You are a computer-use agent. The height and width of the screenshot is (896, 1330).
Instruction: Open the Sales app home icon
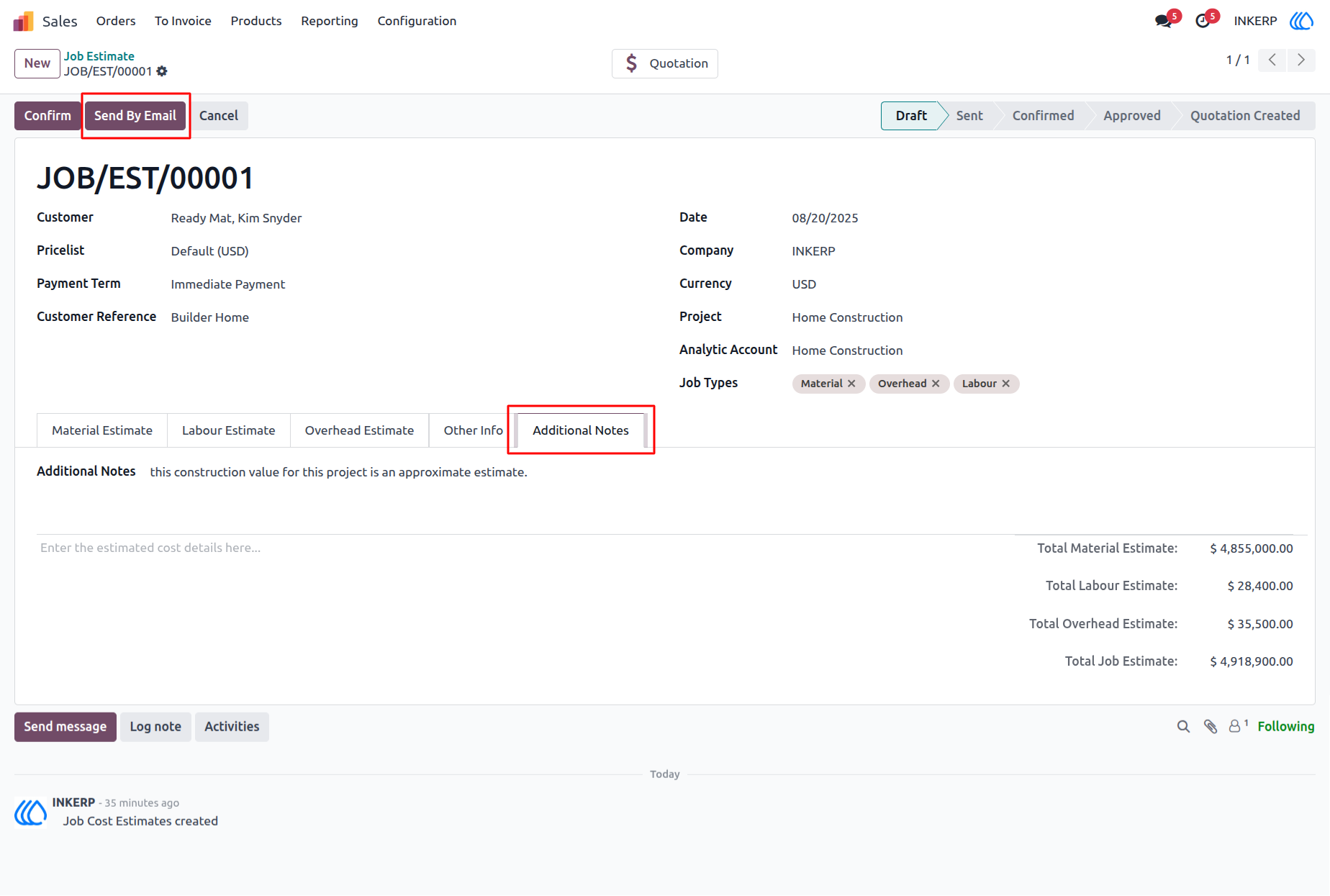coord(24,21)
